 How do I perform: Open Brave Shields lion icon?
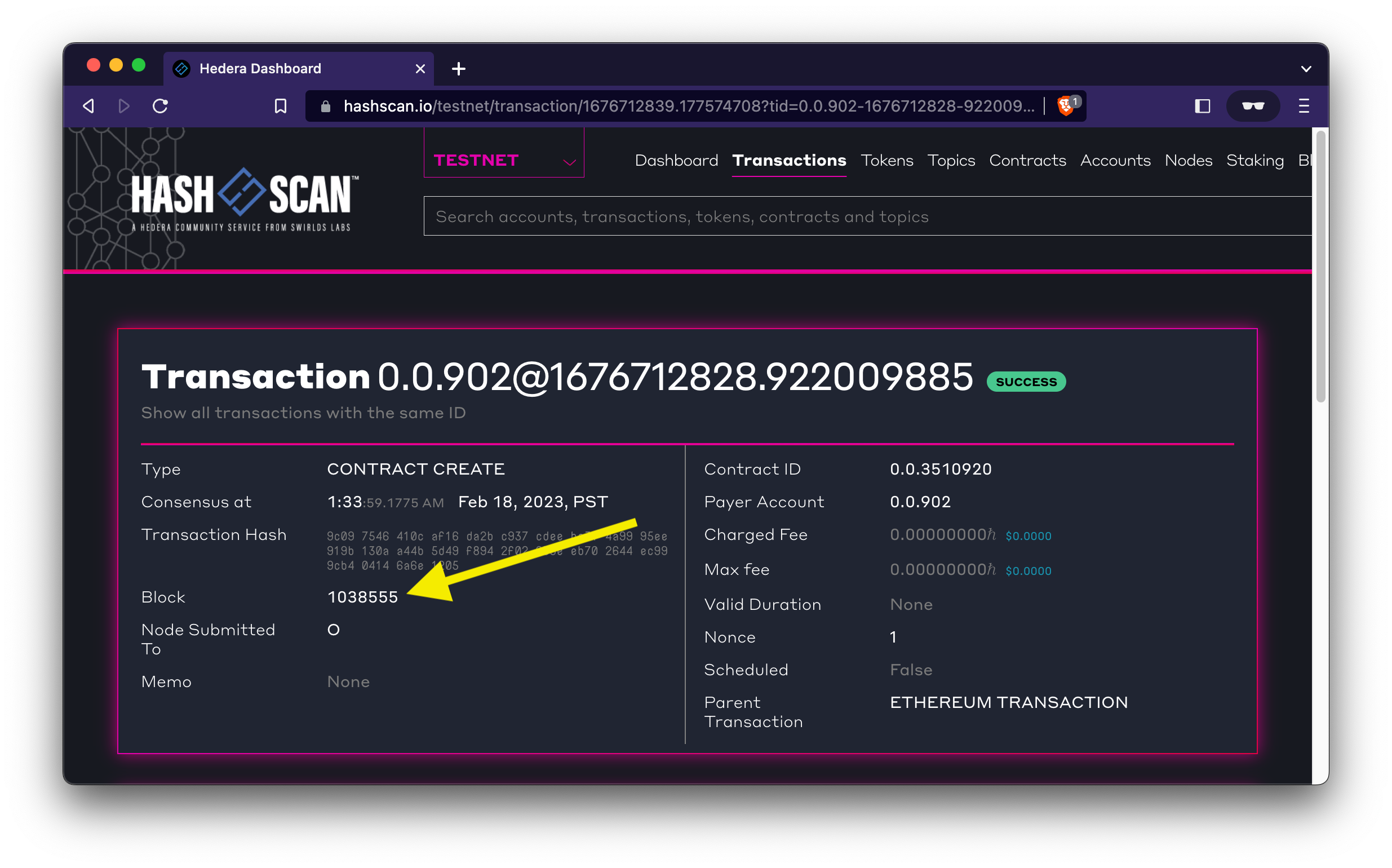(1065, 106)
